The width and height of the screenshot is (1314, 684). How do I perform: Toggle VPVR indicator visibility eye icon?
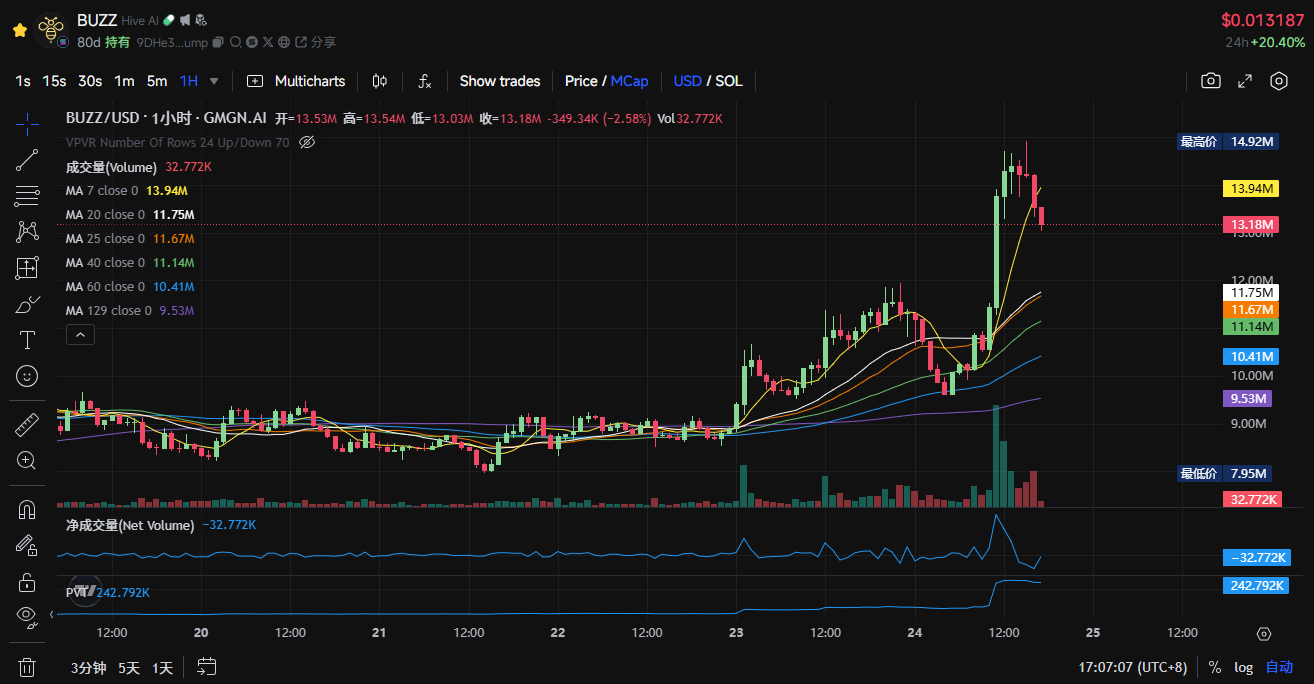(308, 142)
